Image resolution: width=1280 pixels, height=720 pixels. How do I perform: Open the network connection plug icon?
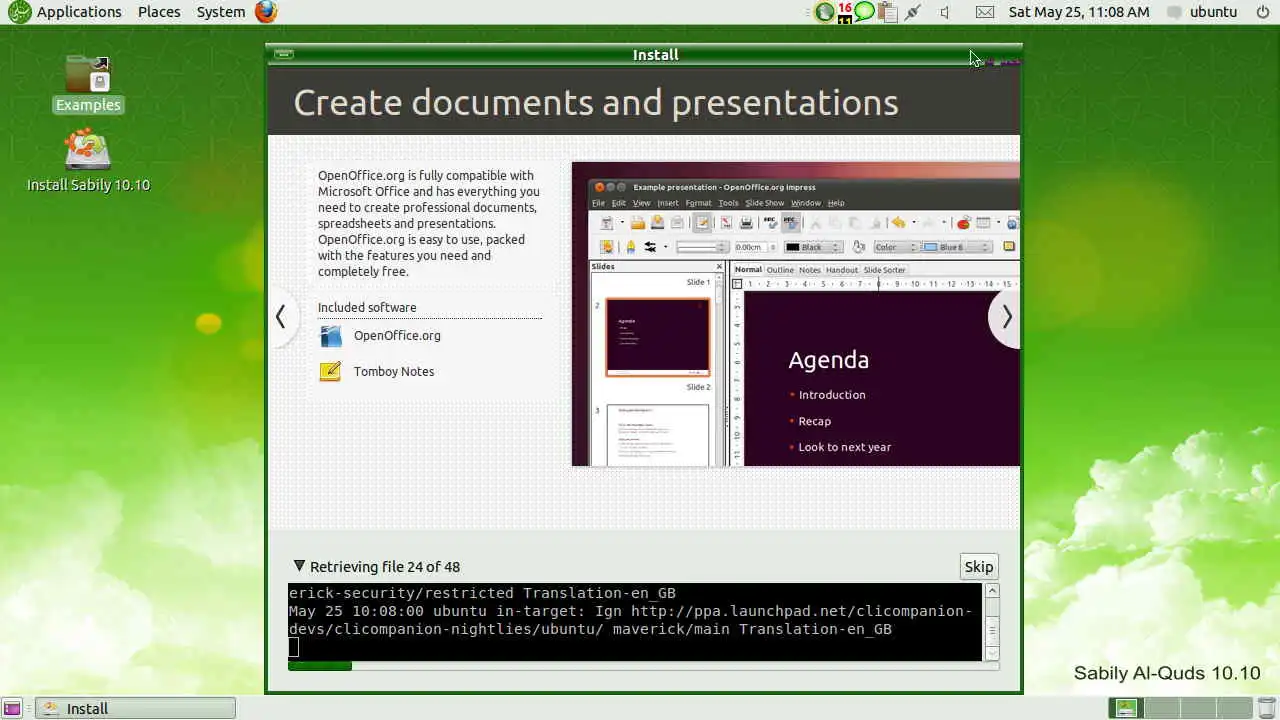[912, 12]
